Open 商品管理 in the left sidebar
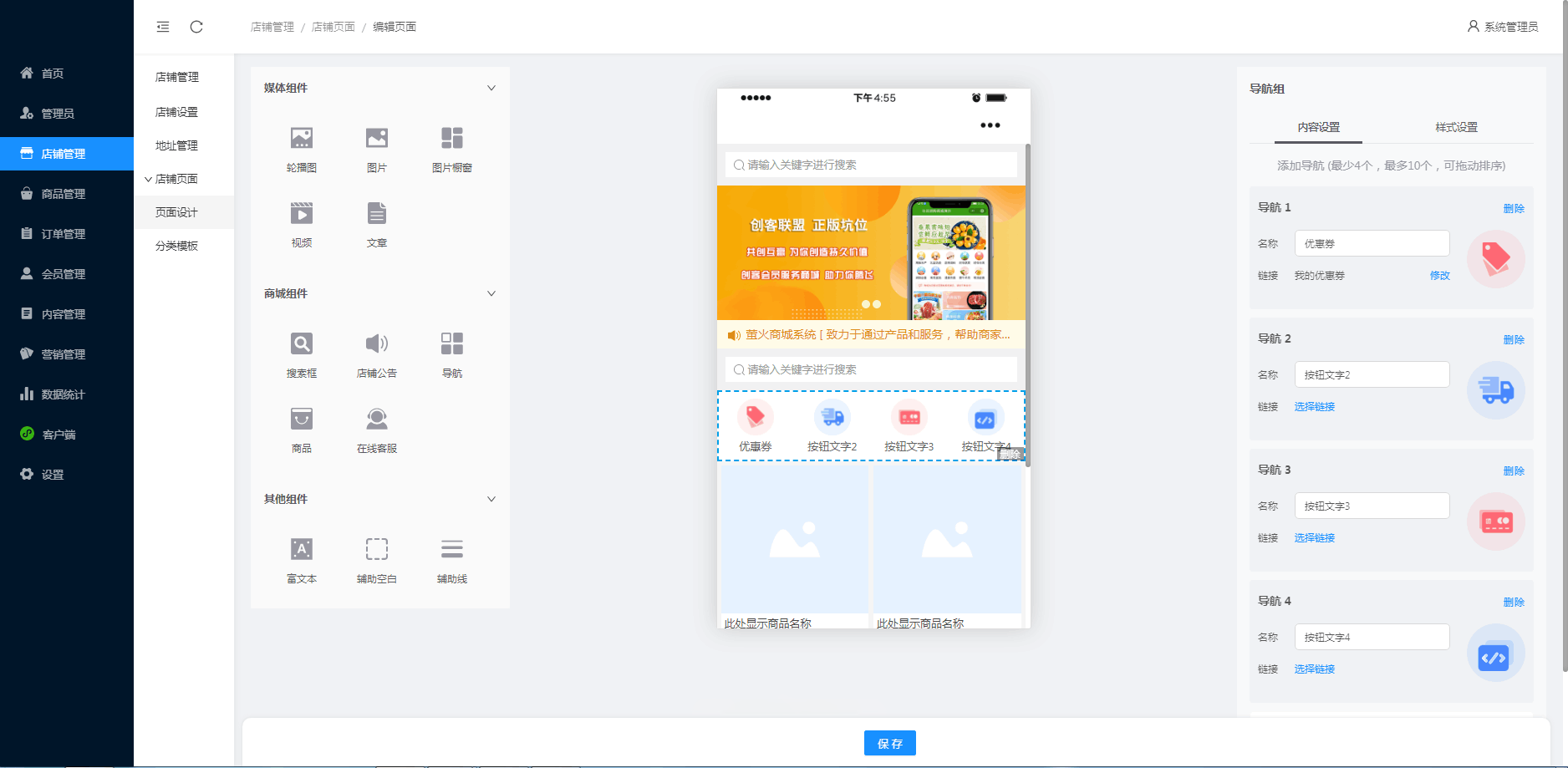 [64, 194]
